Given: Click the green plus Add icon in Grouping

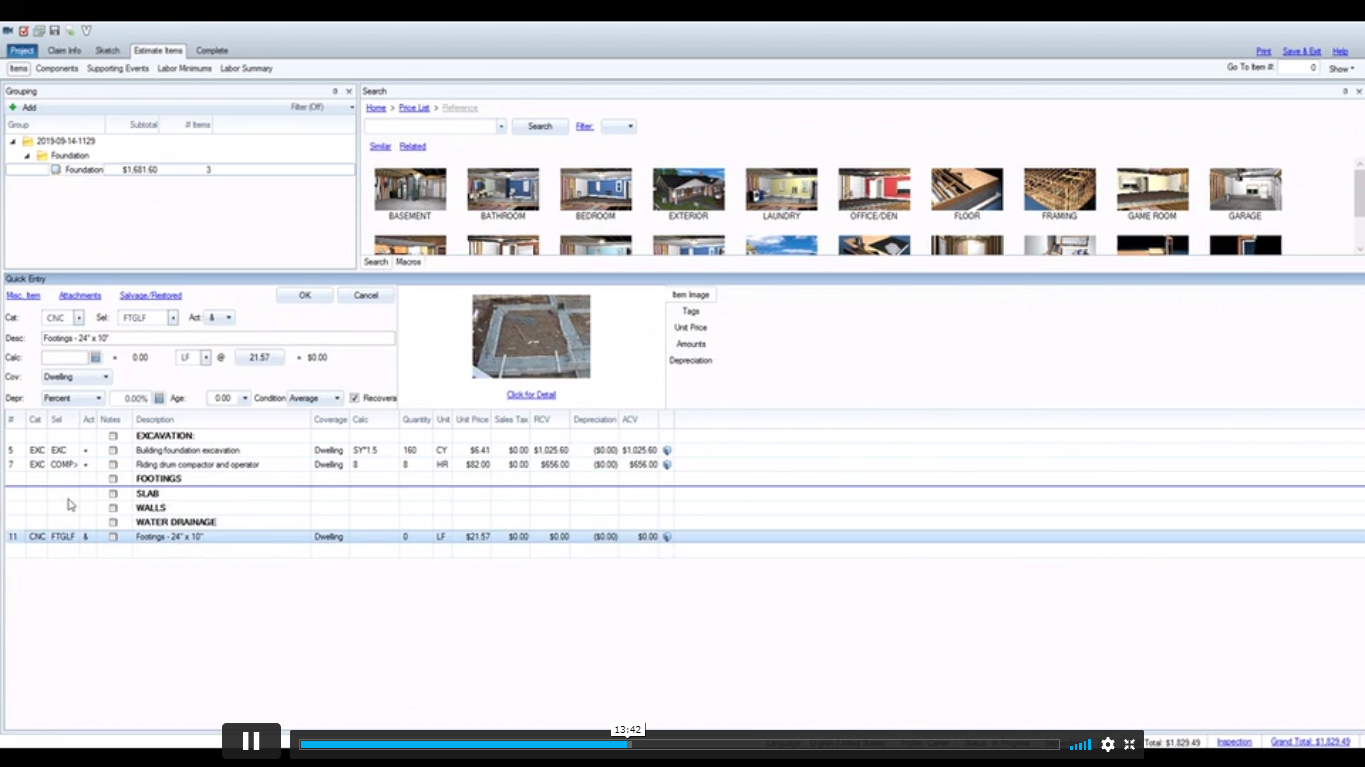Looking at the screenshot, I should tap(13, 107).
